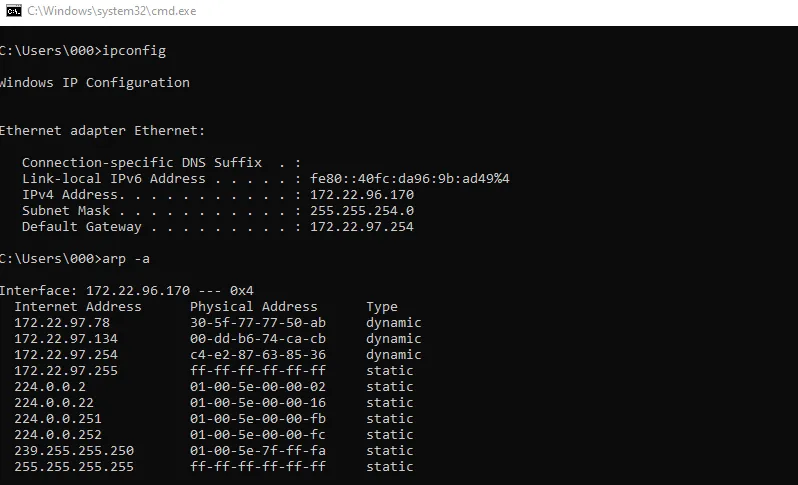This screenshot has width=798, height=485.
Task: Click the ARP entry 224.0.0.251
Action: coord(58,418)
